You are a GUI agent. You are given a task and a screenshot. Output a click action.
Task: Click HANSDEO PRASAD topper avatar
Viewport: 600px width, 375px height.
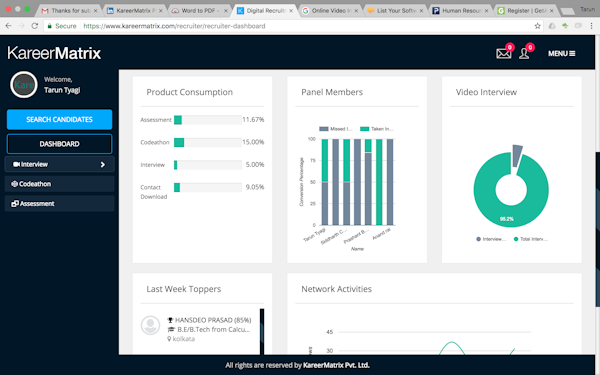click(x=150, y=325)
